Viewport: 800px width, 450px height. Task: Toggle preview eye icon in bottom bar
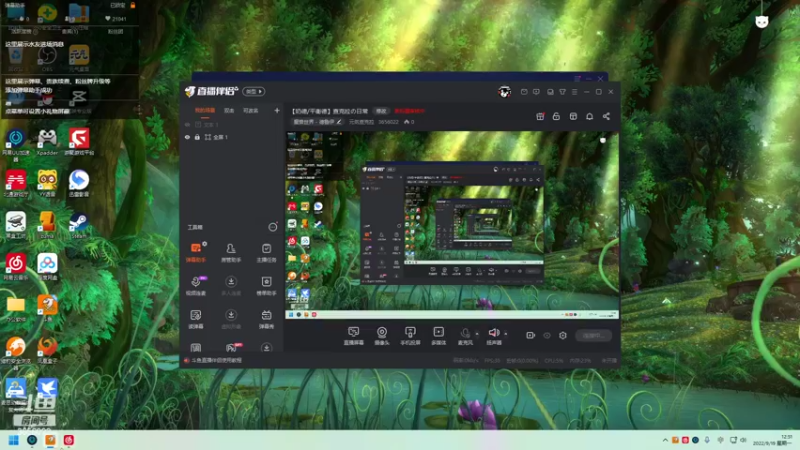[547, 335]
